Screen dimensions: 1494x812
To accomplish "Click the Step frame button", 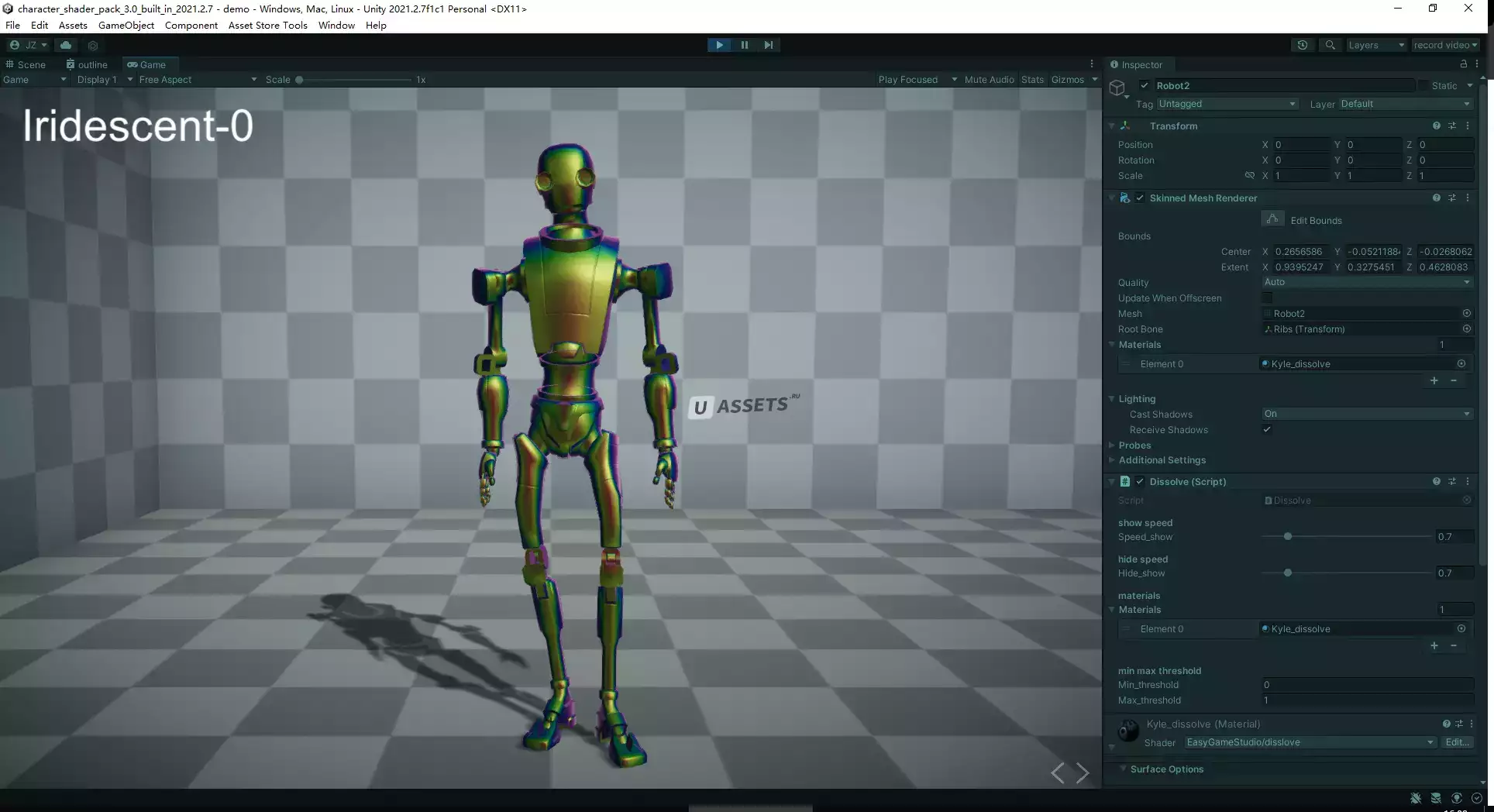I will [x=768, y=45].
